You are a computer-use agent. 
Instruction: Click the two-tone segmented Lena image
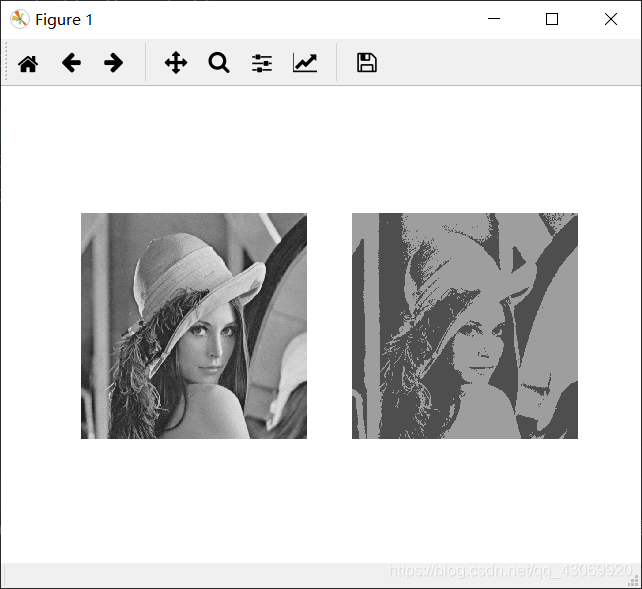pyautogui.click(x=465, y=326)
